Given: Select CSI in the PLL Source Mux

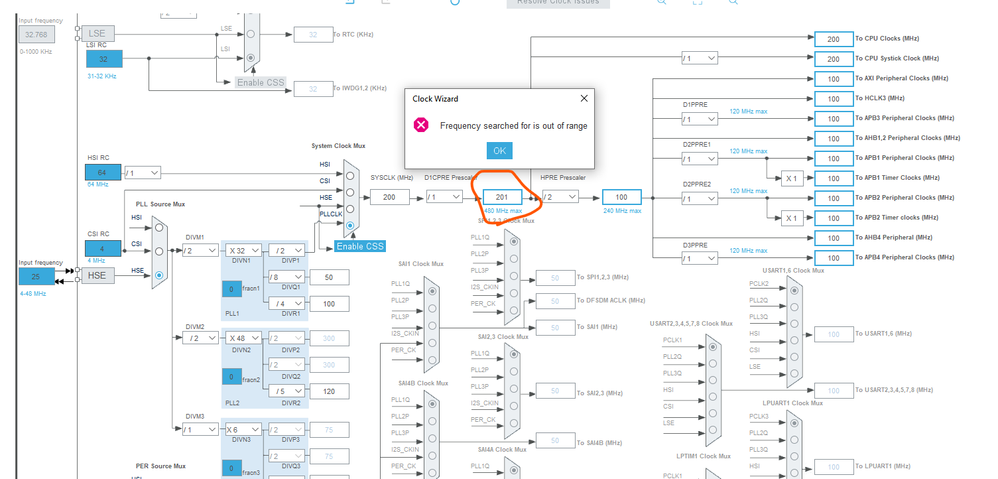Looking at the screenshot, I should point(159,251).
